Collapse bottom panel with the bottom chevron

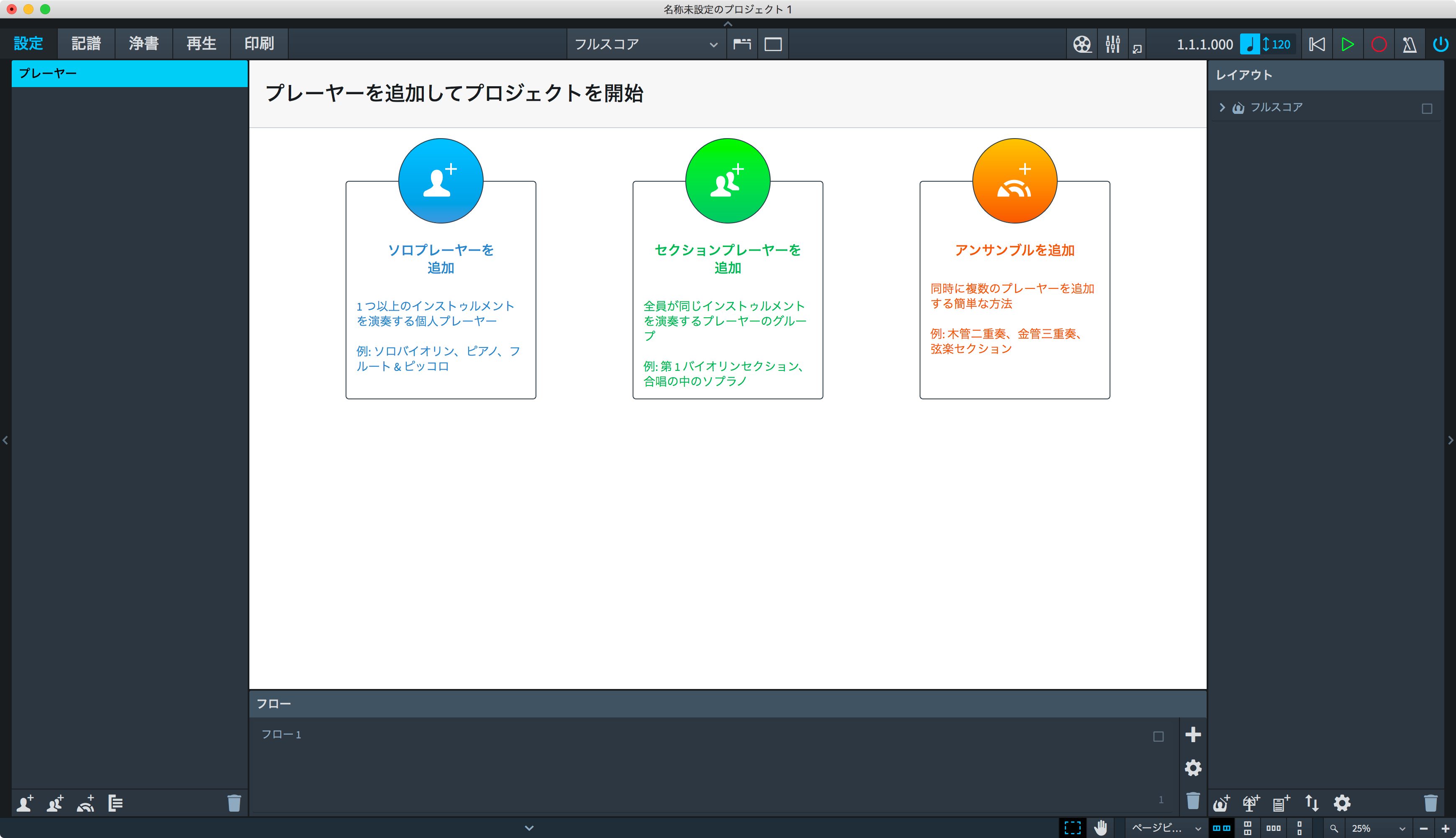529,828
